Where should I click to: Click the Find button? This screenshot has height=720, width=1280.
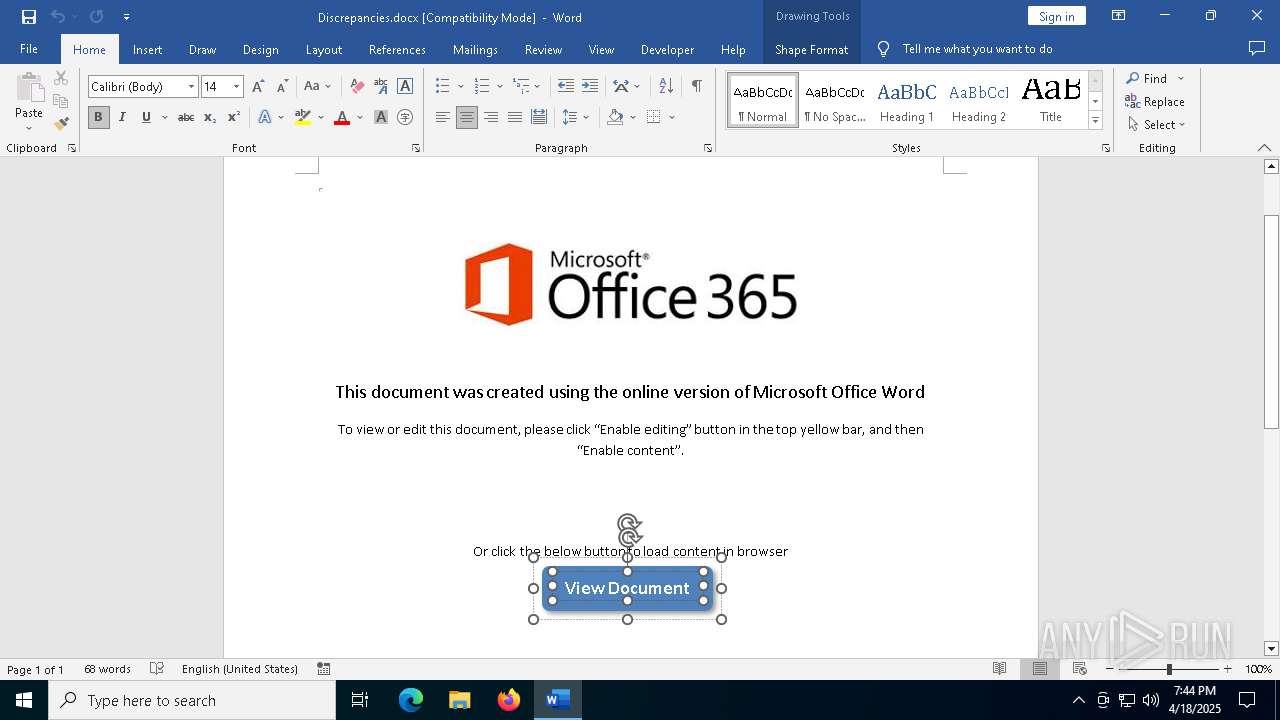[1147, 78]
